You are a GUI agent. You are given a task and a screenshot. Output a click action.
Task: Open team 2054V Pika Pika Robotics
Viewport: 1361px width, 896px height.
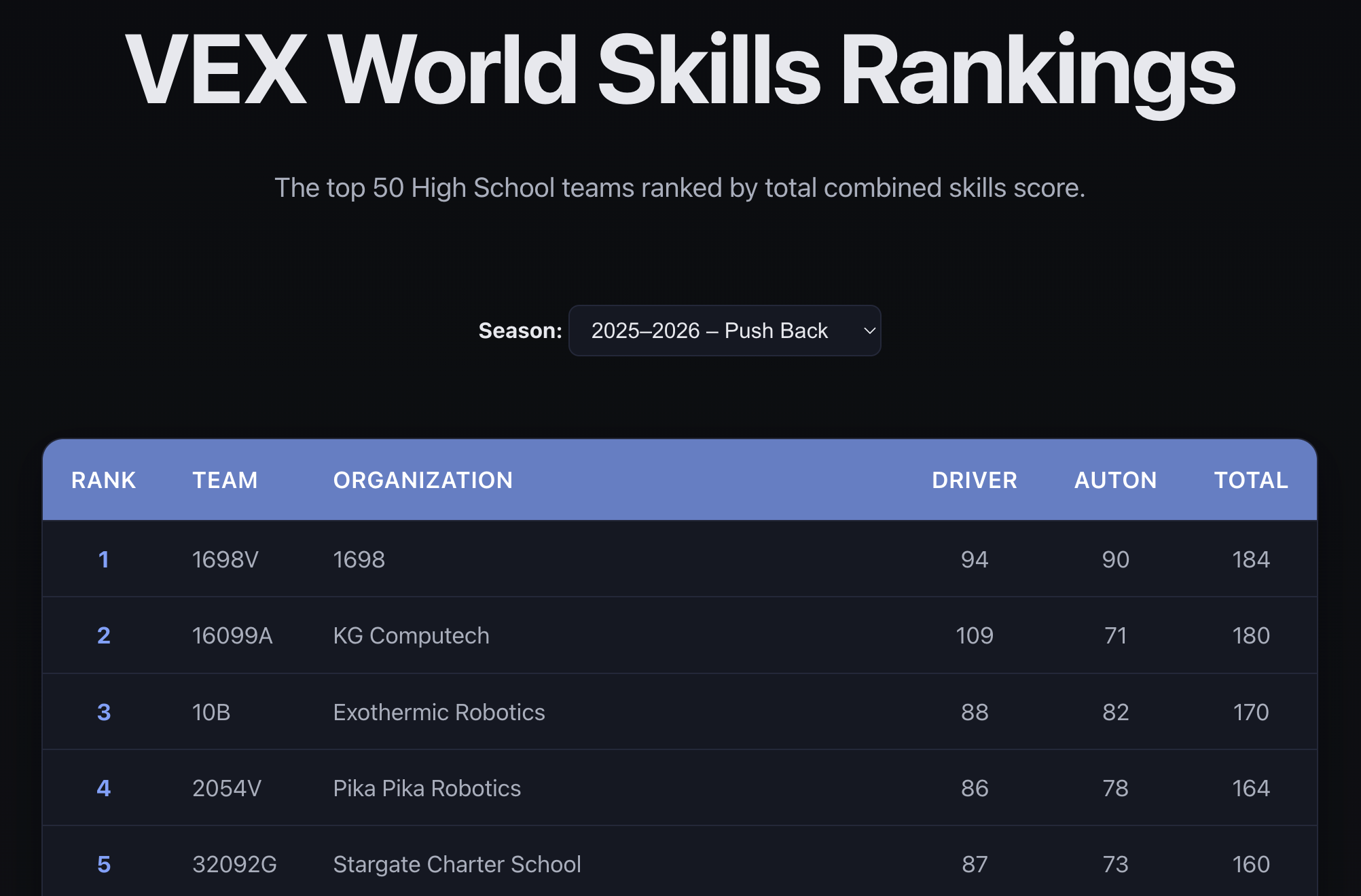click(x=227, y=788)
